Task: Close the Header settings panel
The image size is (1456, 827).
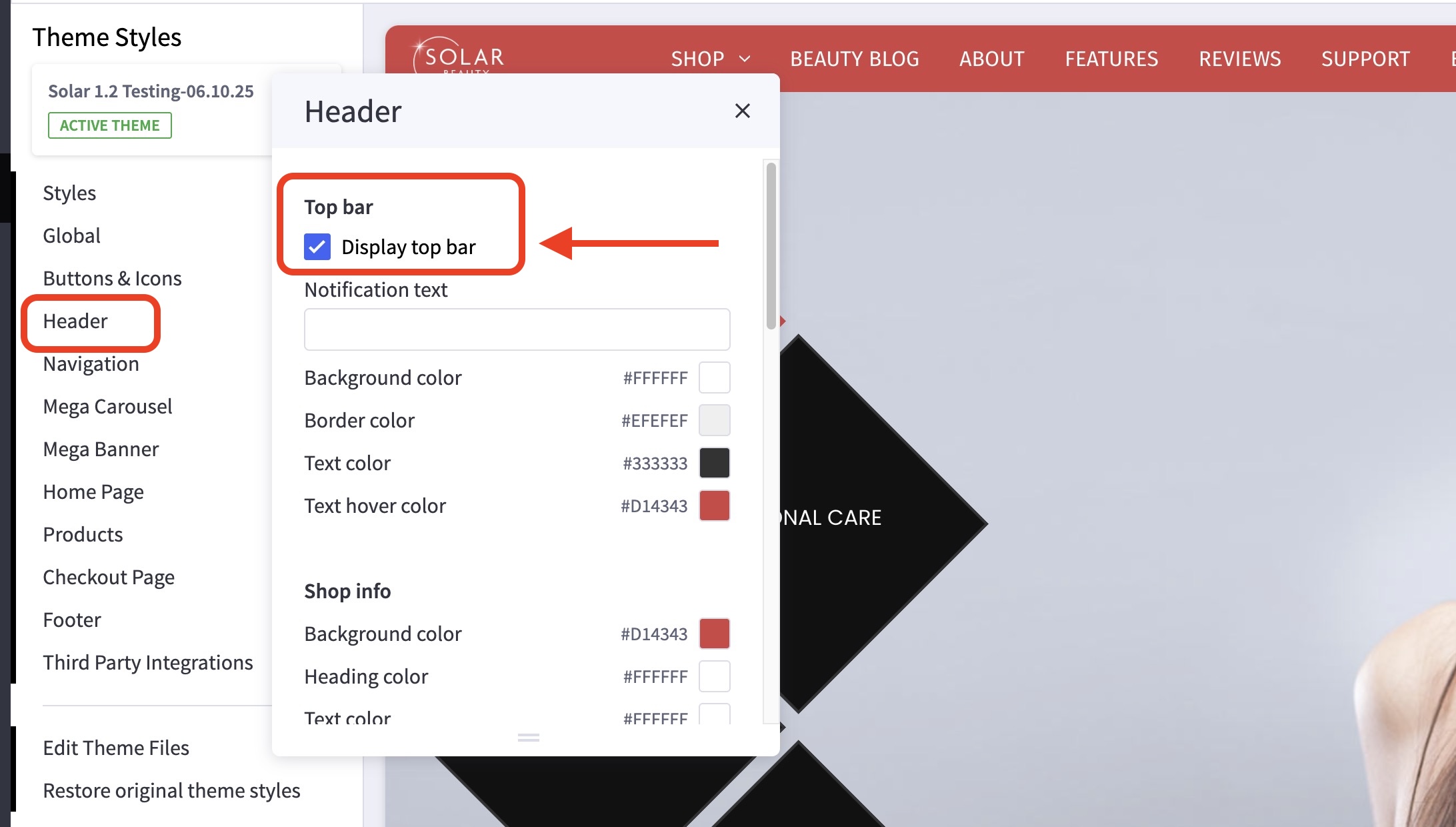Action: pos(742,111)
